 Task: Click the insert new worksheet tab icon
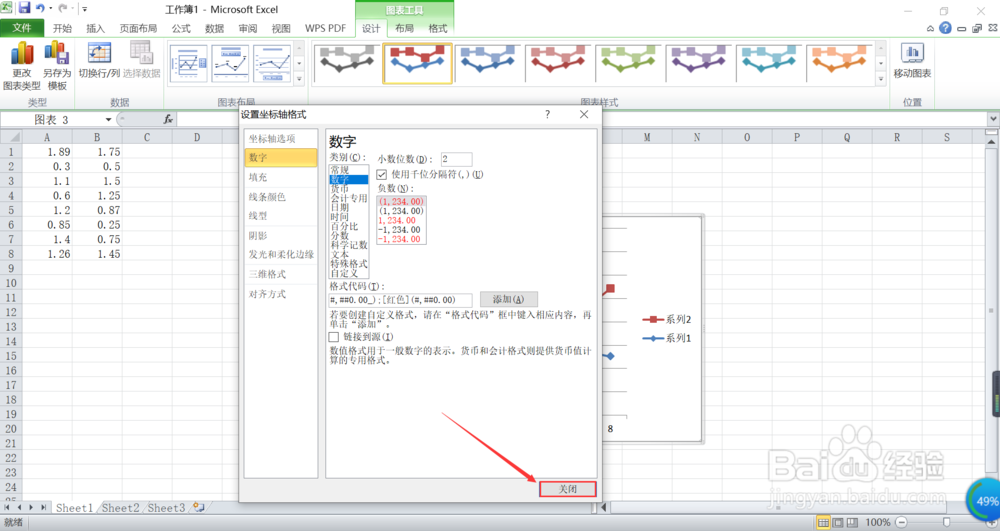[x=199, y=507]
